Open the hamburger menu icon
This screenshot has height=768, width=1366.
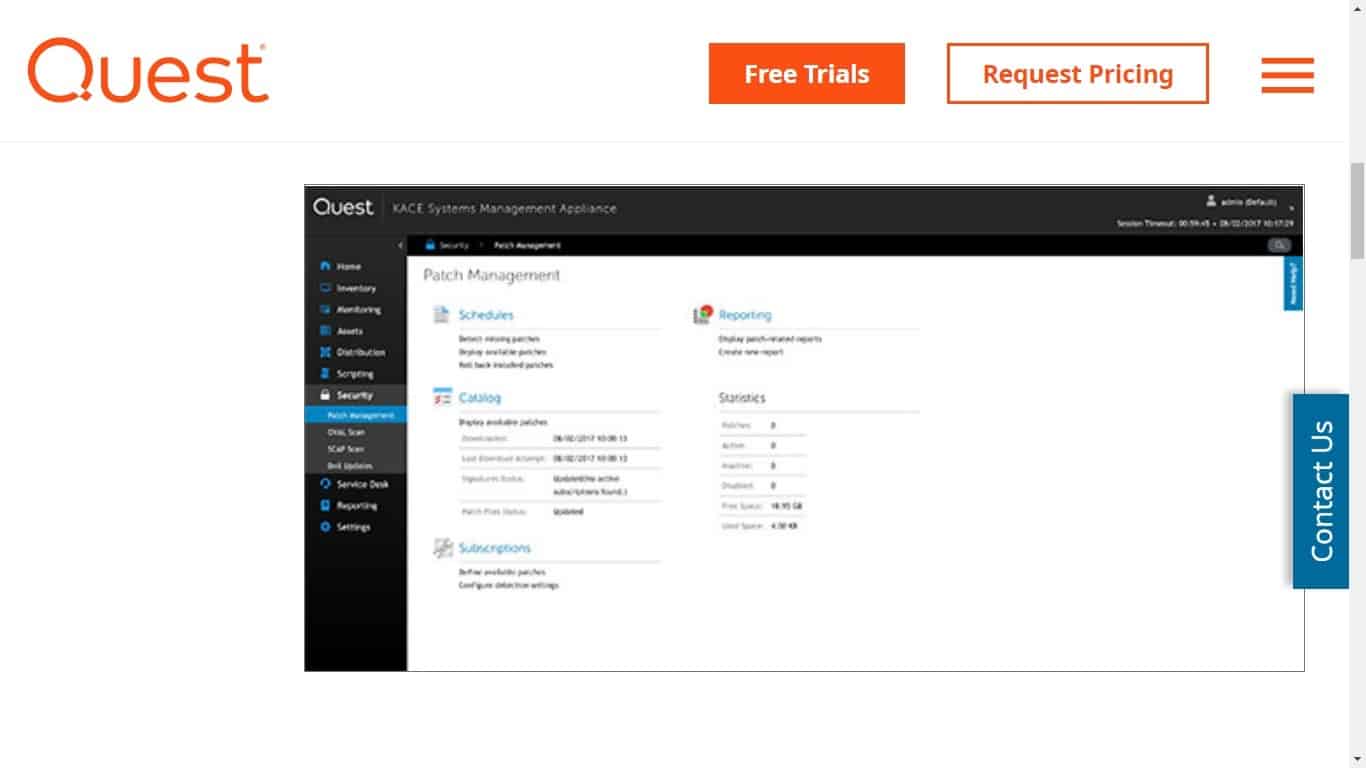coord(1287,75)
